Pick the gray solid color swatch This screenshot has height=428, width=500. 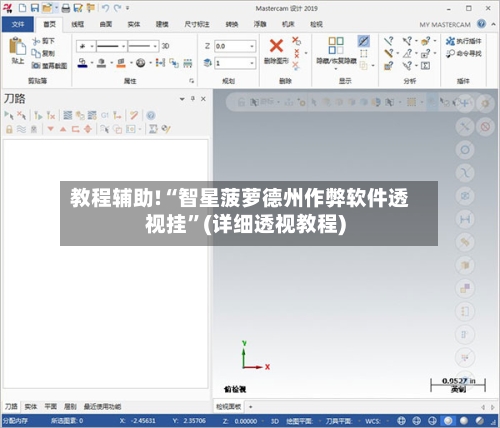tap(102, 63)
